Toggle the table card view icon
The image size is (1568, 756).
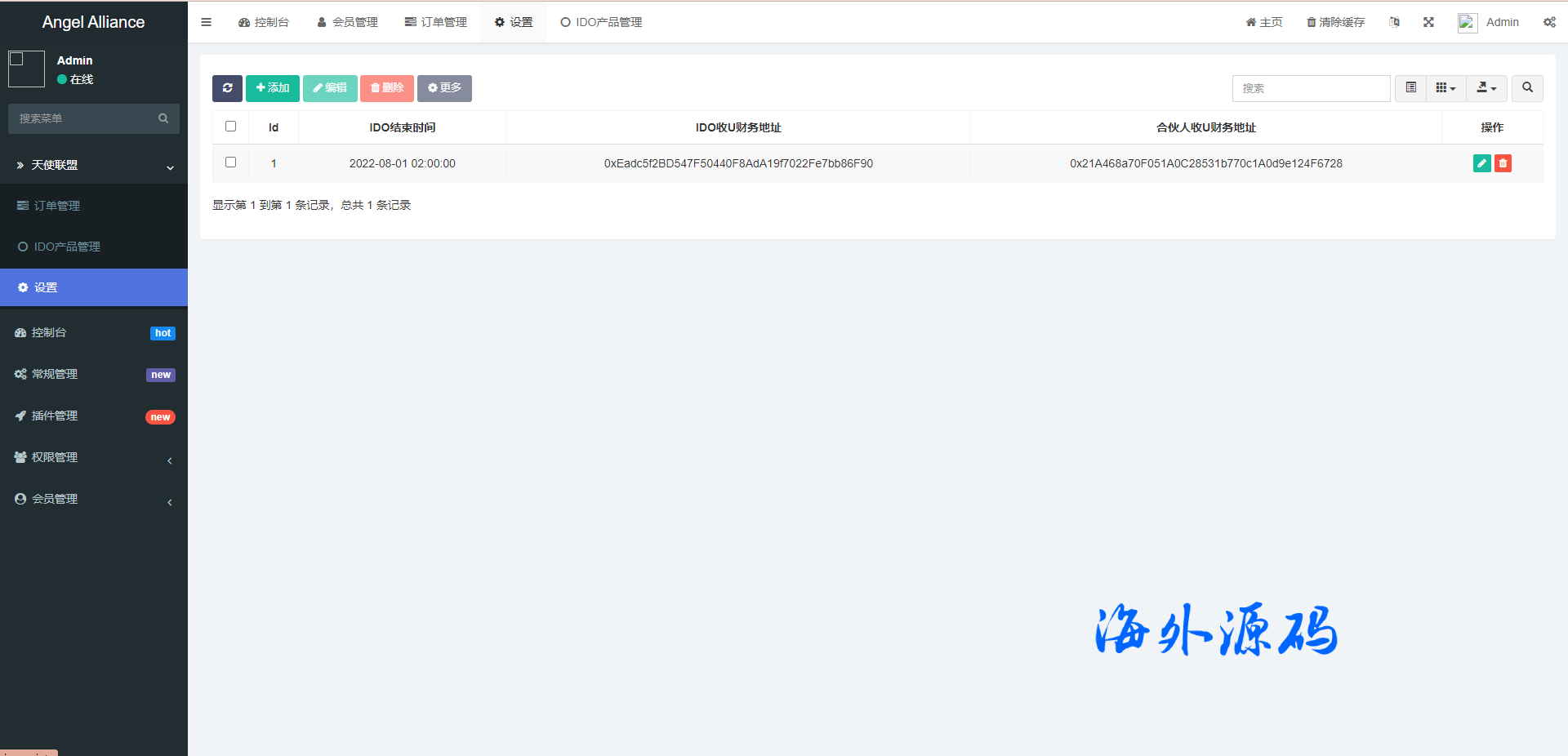click(1410, 88)
